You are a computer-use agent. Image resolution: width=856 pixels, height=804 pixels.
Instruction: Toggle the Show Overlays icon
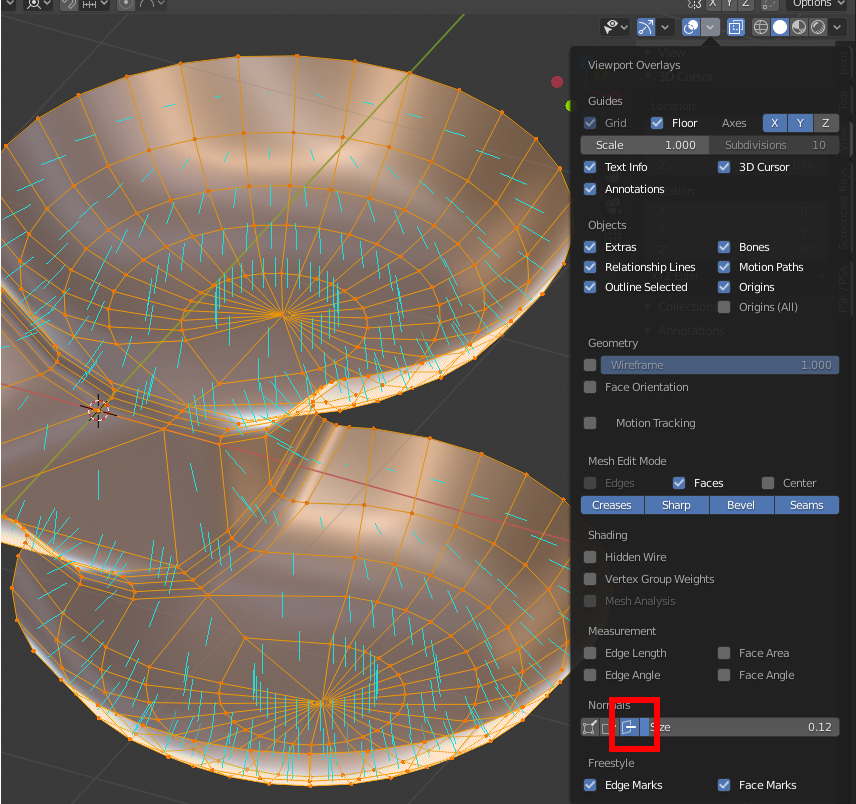[x=691, y=27]
